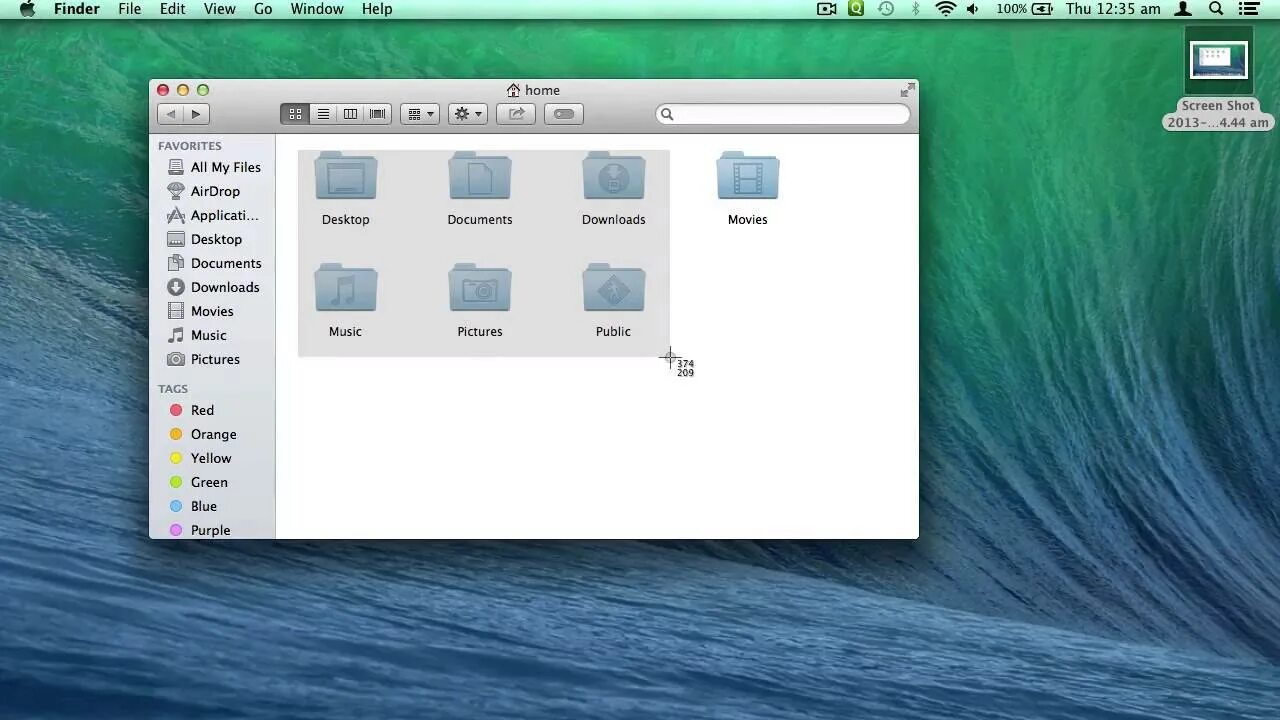
Task: Click the volume icon in menu bar
Action: pos(972,9)
